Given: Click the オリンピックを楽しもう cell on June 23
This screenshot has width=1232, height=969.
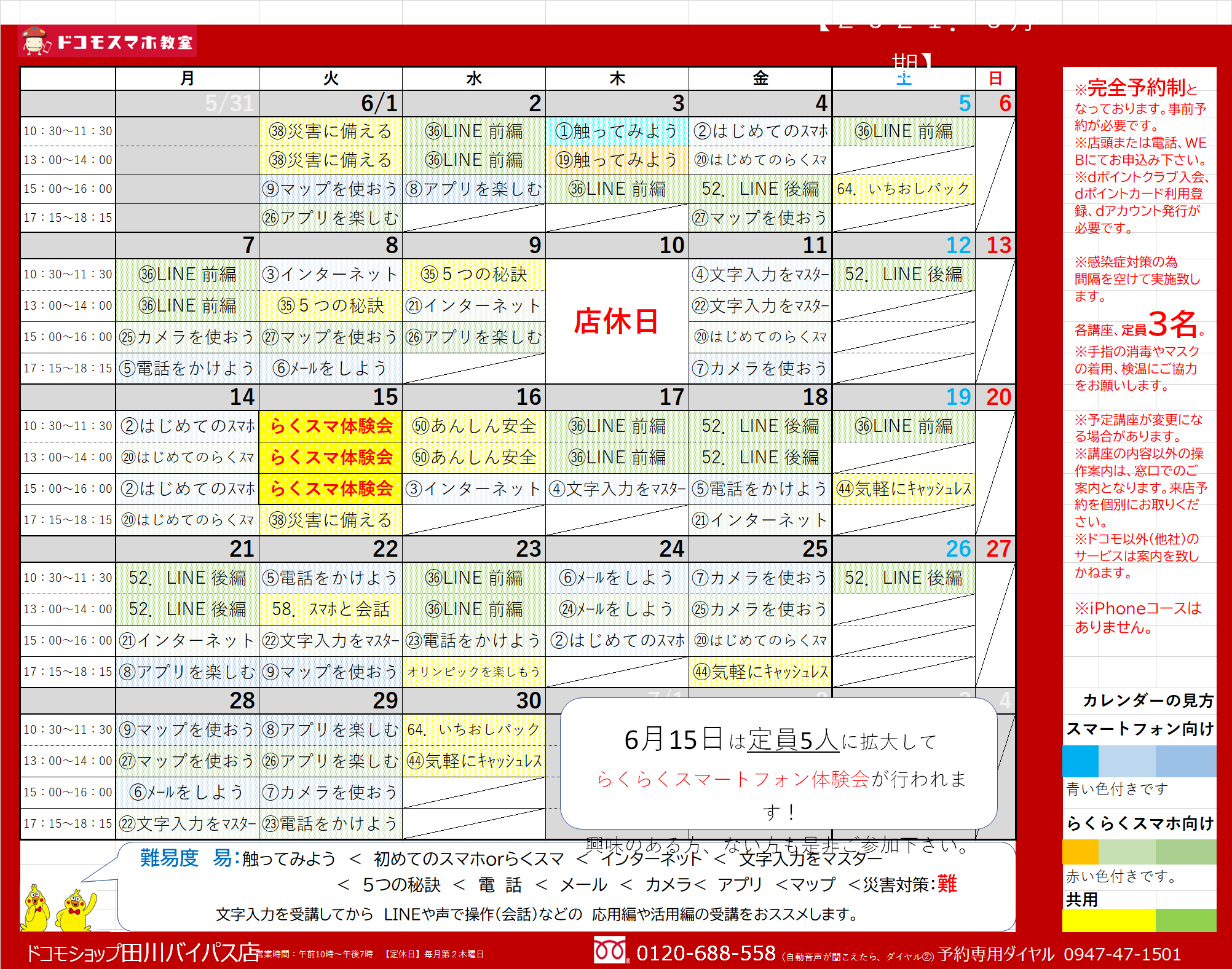Looking at the screenshot, I should pyautogui.click(x=473, y=672).
